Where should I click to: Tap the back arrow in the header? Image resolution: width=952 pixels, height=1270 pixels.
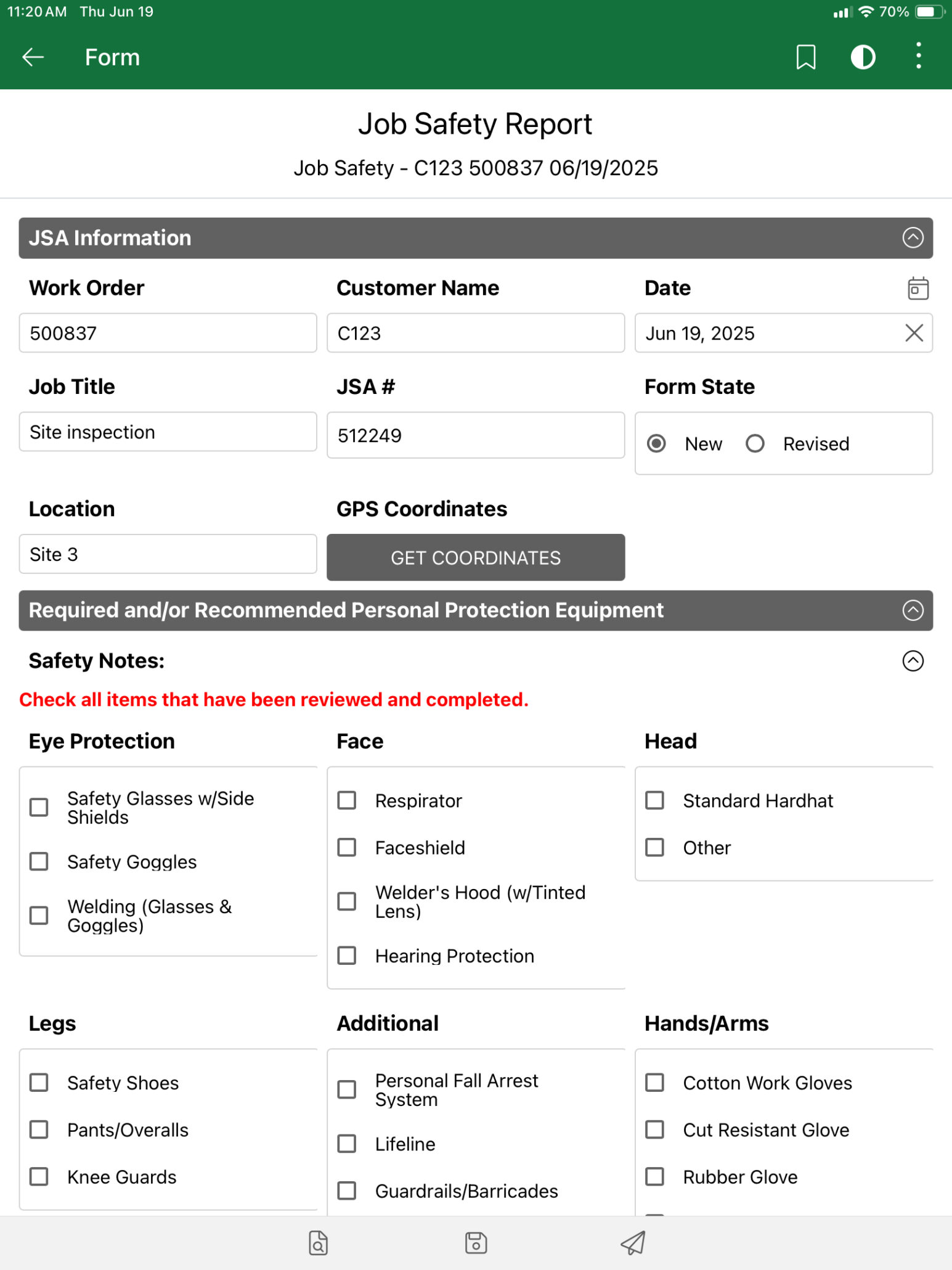coord(33,57)
